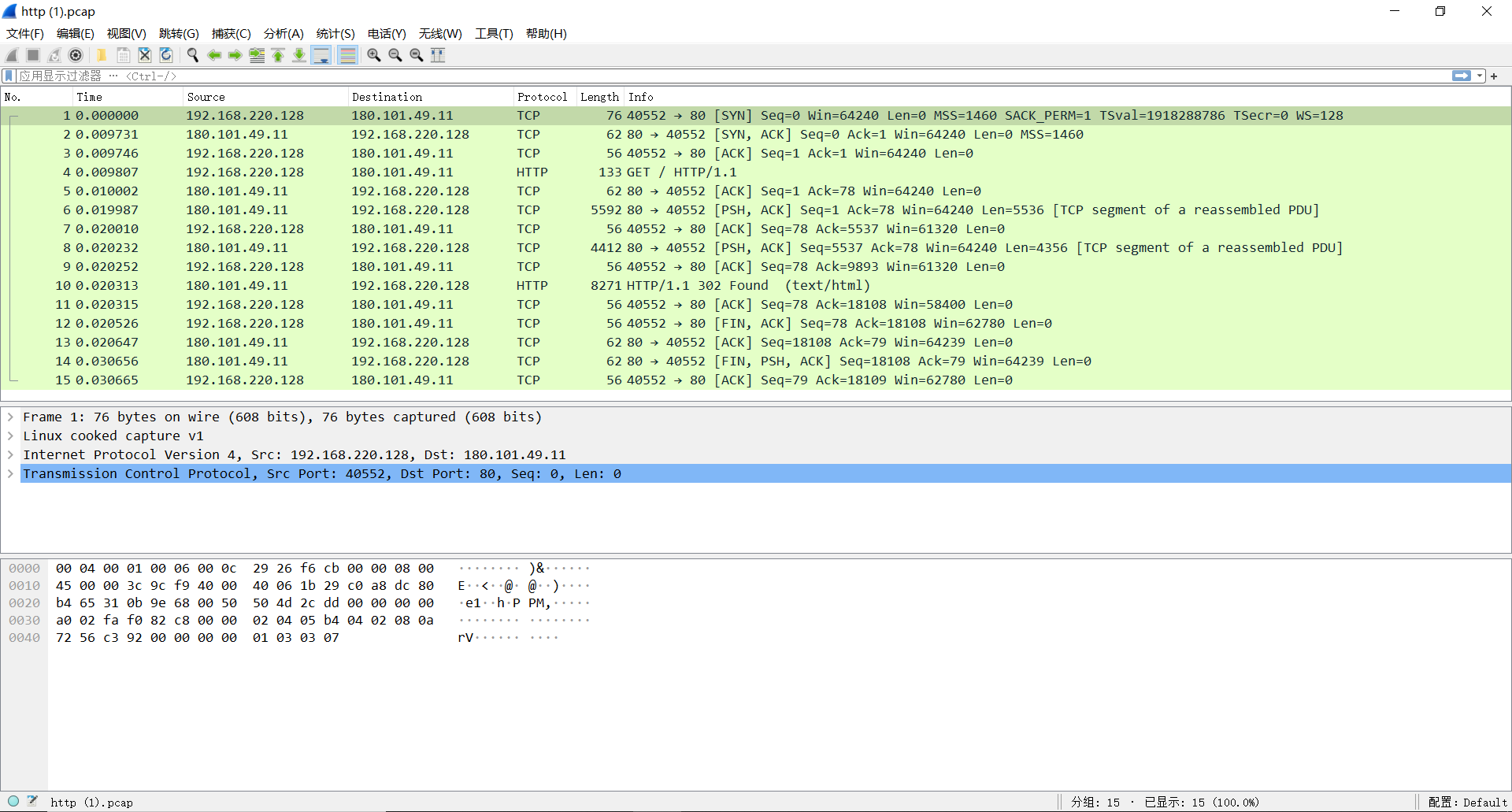The width and height of the screenshot is (1512, 812).
Task: Close this capture file icon
Action: point(145,55)
